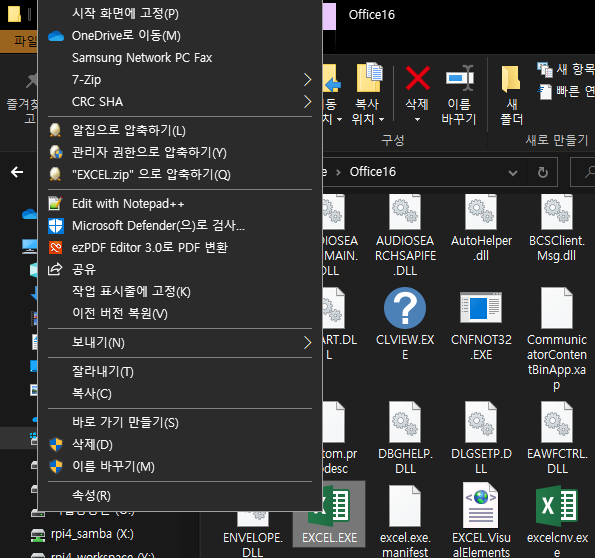Open the File (파일) ribbon tab
595x558 pixels.
pyautogui.click(x=19, y=41)
